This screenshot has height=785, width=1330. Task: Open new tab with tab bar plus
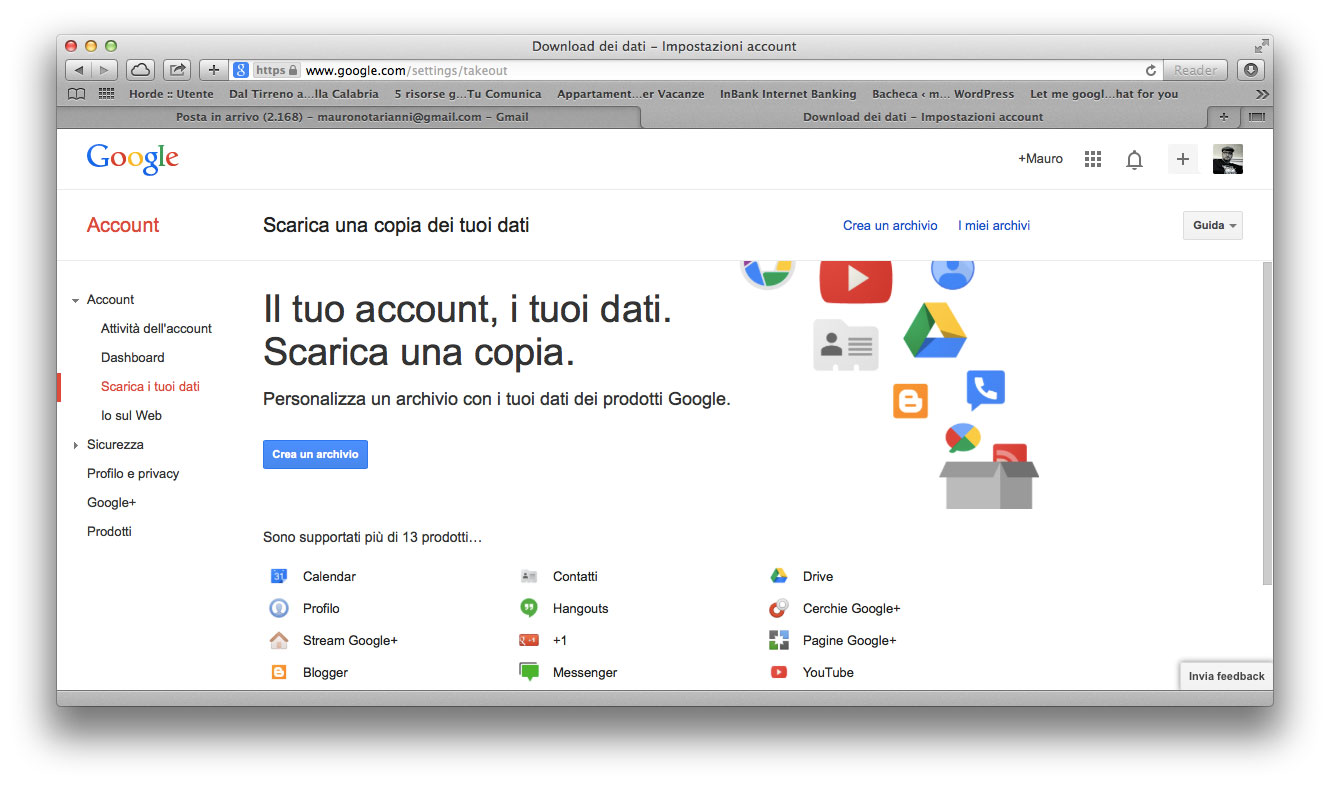[1223, 117]
